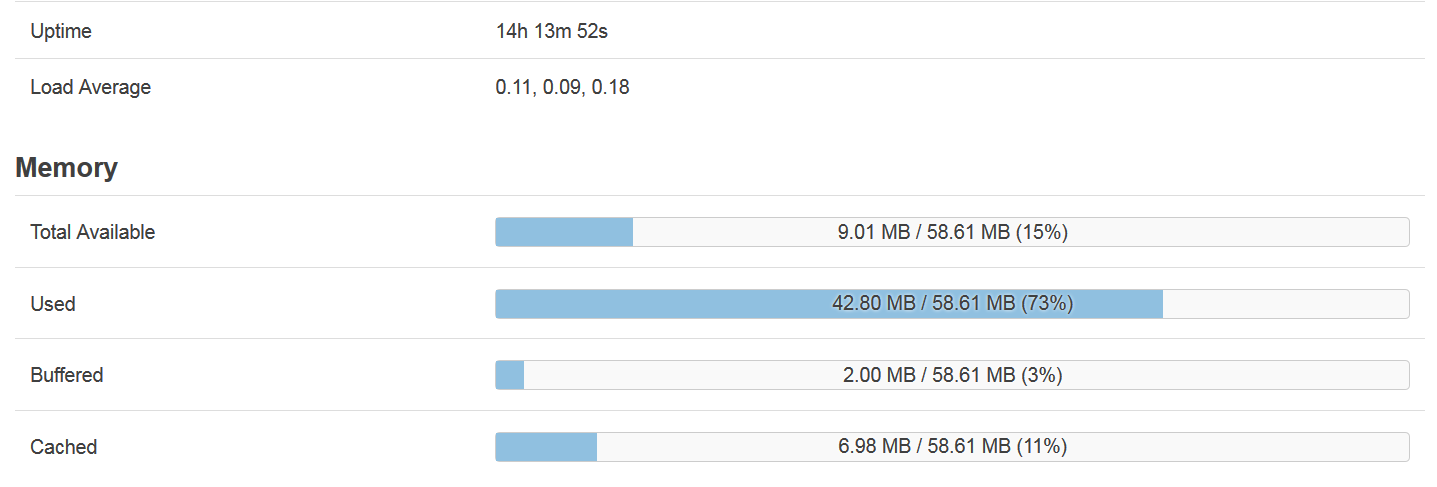Click the load average values 0.11, 0.09, 0.18
Viewport: 1437px width, 487px height.
tap(563, 87)
